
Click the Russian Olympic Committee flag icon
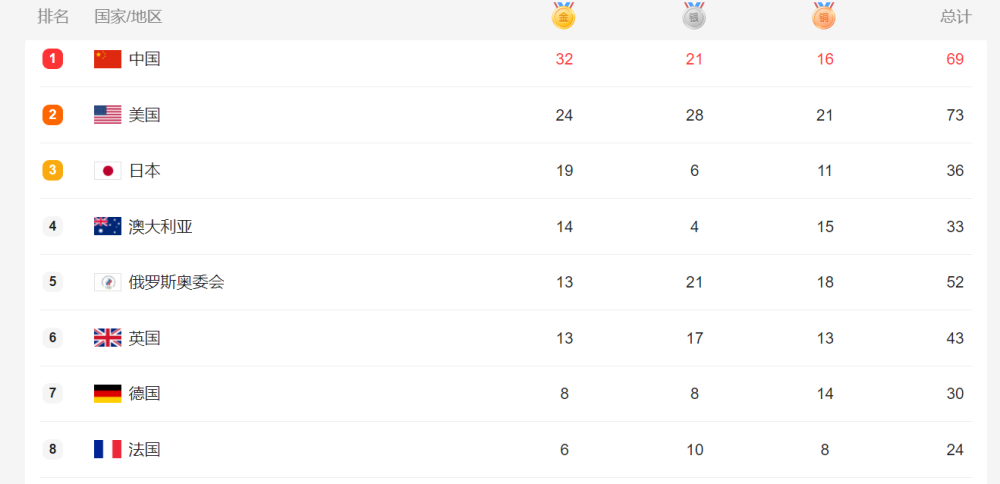click(107, 282)
